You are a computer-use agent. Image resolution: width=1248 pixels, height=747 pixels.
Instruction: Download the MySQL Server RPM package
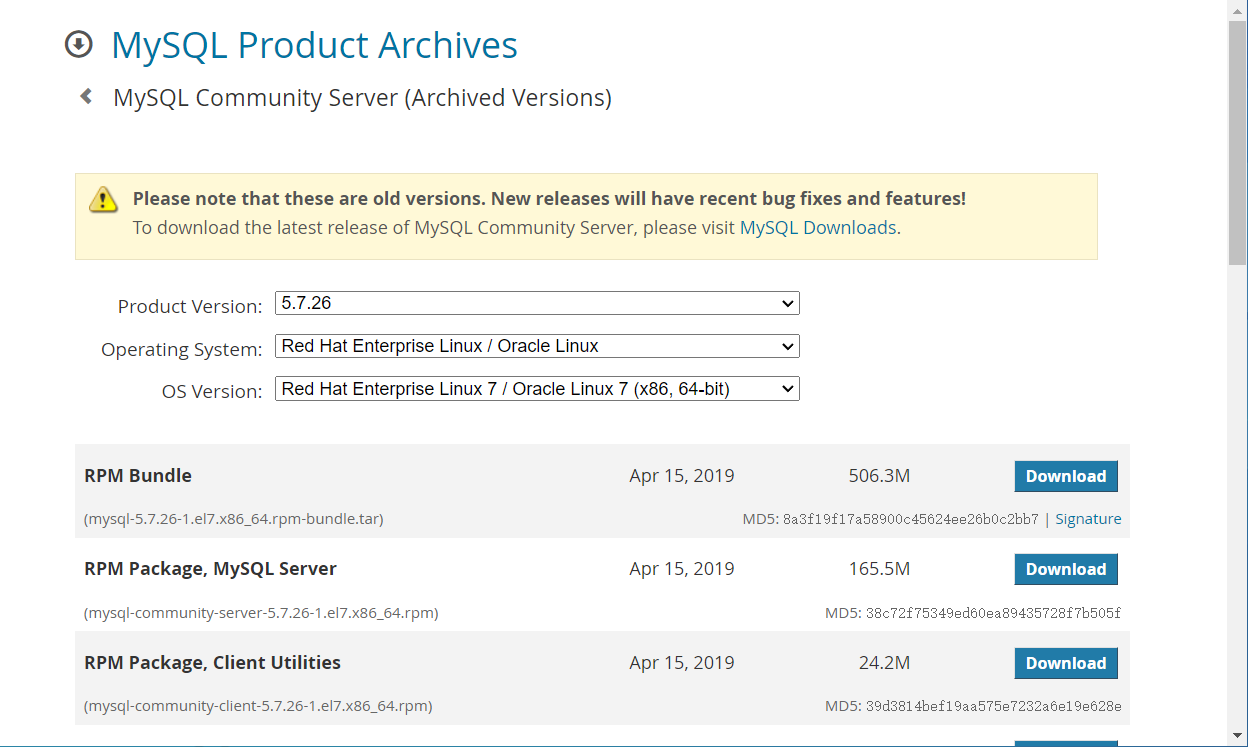[1066, 569]
